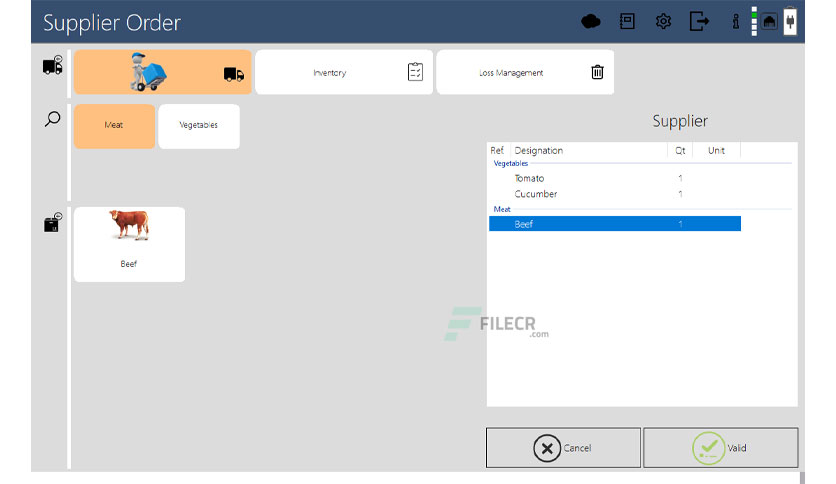836x484 pixels.
Task: Open the notebook icon in header
Action: 627,21
